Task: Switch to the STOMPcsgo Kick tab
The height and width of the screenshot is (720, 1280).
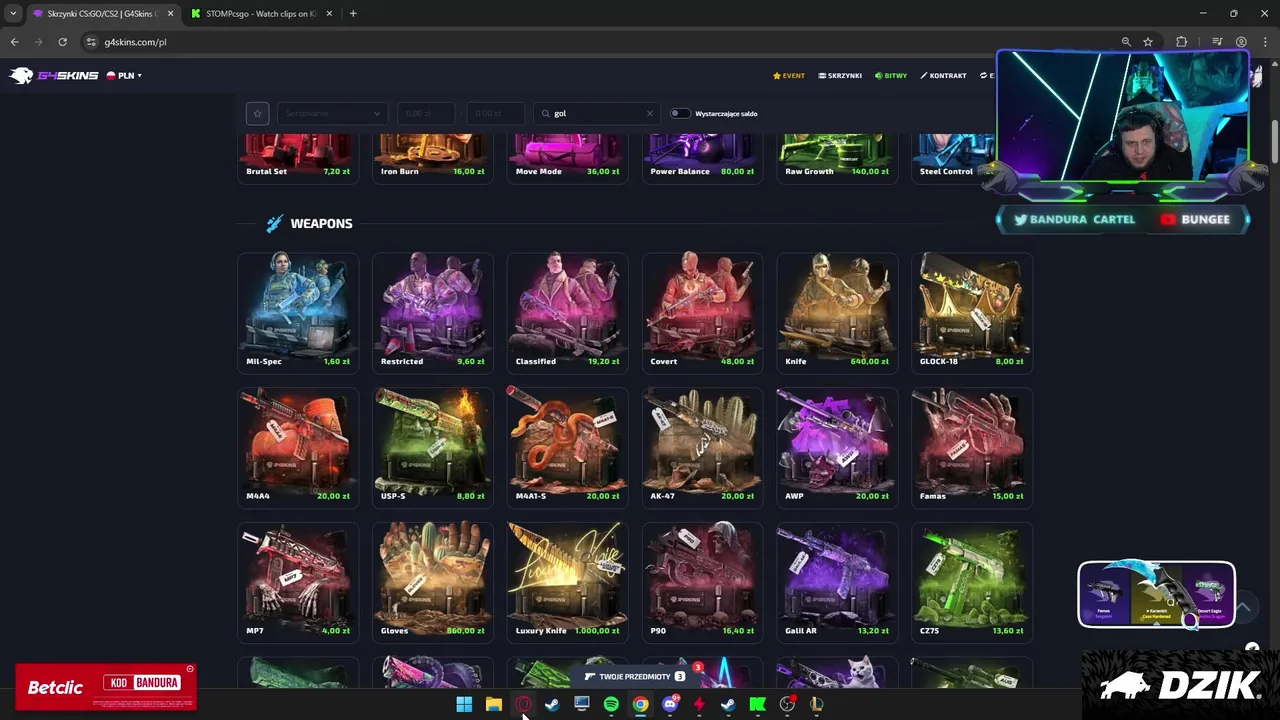Action: pyautogui.click(x=262, y=14)
